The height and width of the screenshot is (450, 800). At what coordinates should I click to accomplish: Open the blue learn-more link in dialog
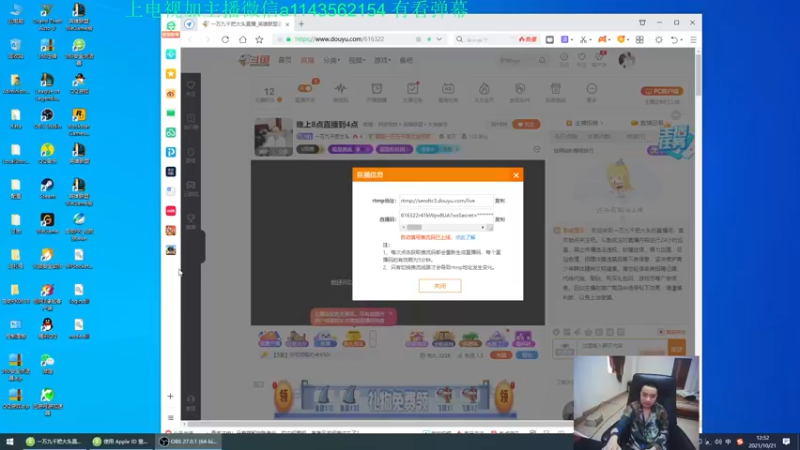pos(465,238)
